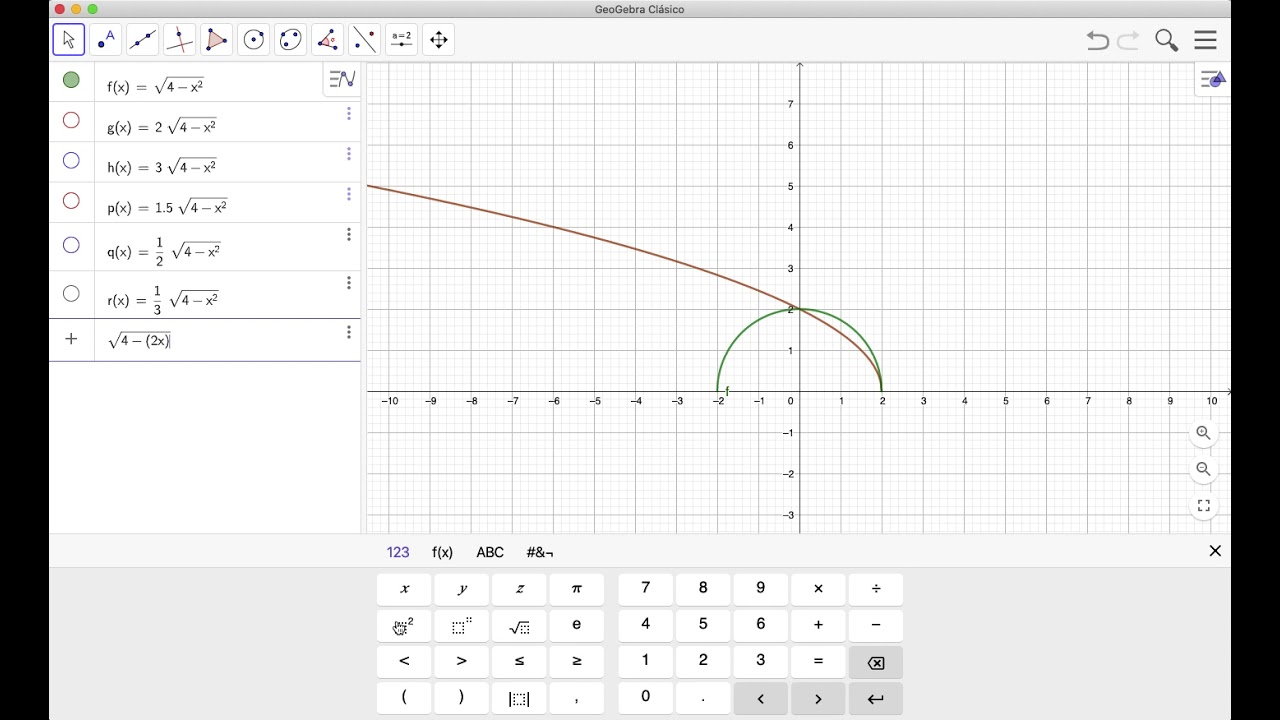
Task: Select the f(x) = √(4−x²) expression
Action: (x=155, y=87)
